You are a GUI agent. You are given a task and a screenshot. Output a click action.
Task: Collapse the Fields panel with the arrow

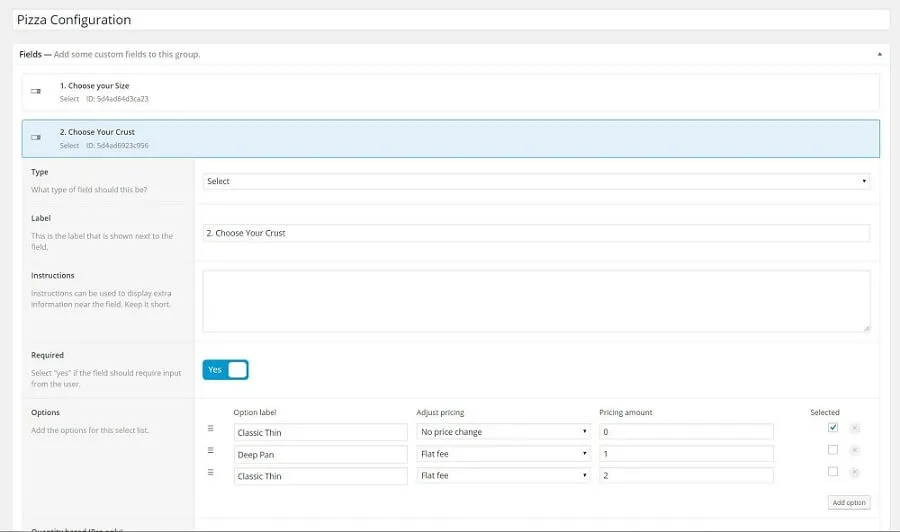click(879, 54)
